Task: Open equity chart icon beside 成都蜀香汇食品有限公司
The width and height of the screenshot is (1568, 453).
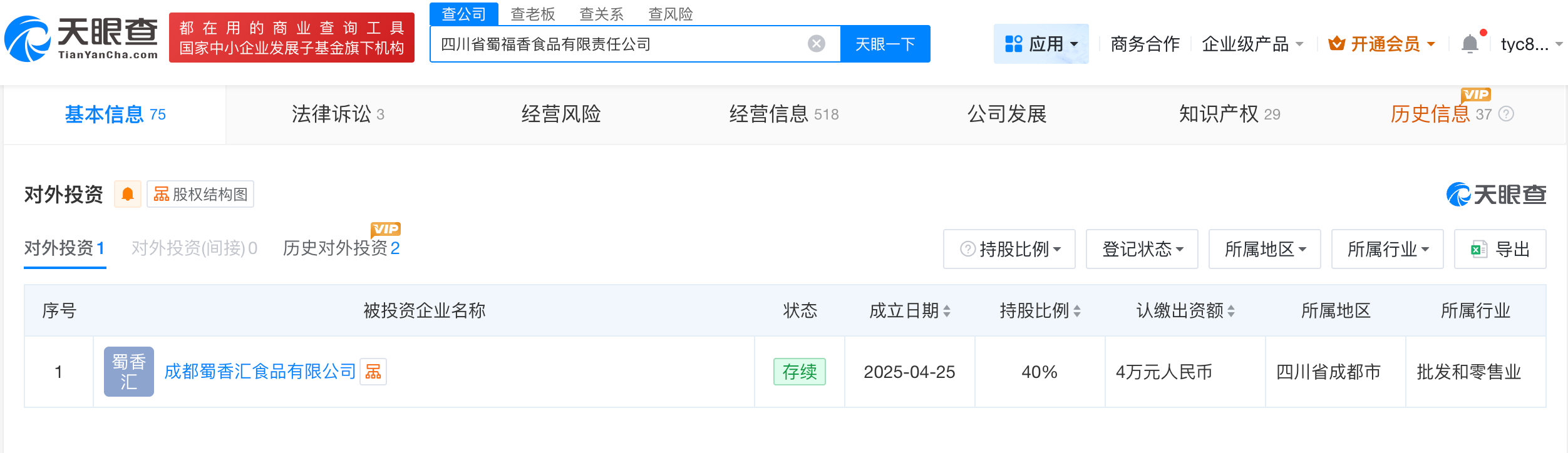Action: 373,372
